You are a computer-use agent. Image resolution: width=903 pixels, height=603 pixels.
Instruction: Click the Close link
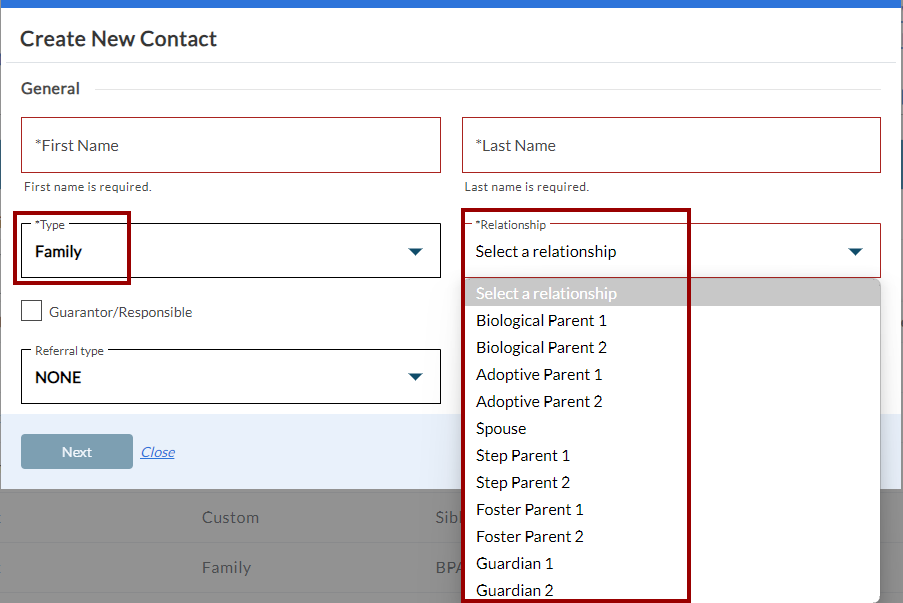158,452
